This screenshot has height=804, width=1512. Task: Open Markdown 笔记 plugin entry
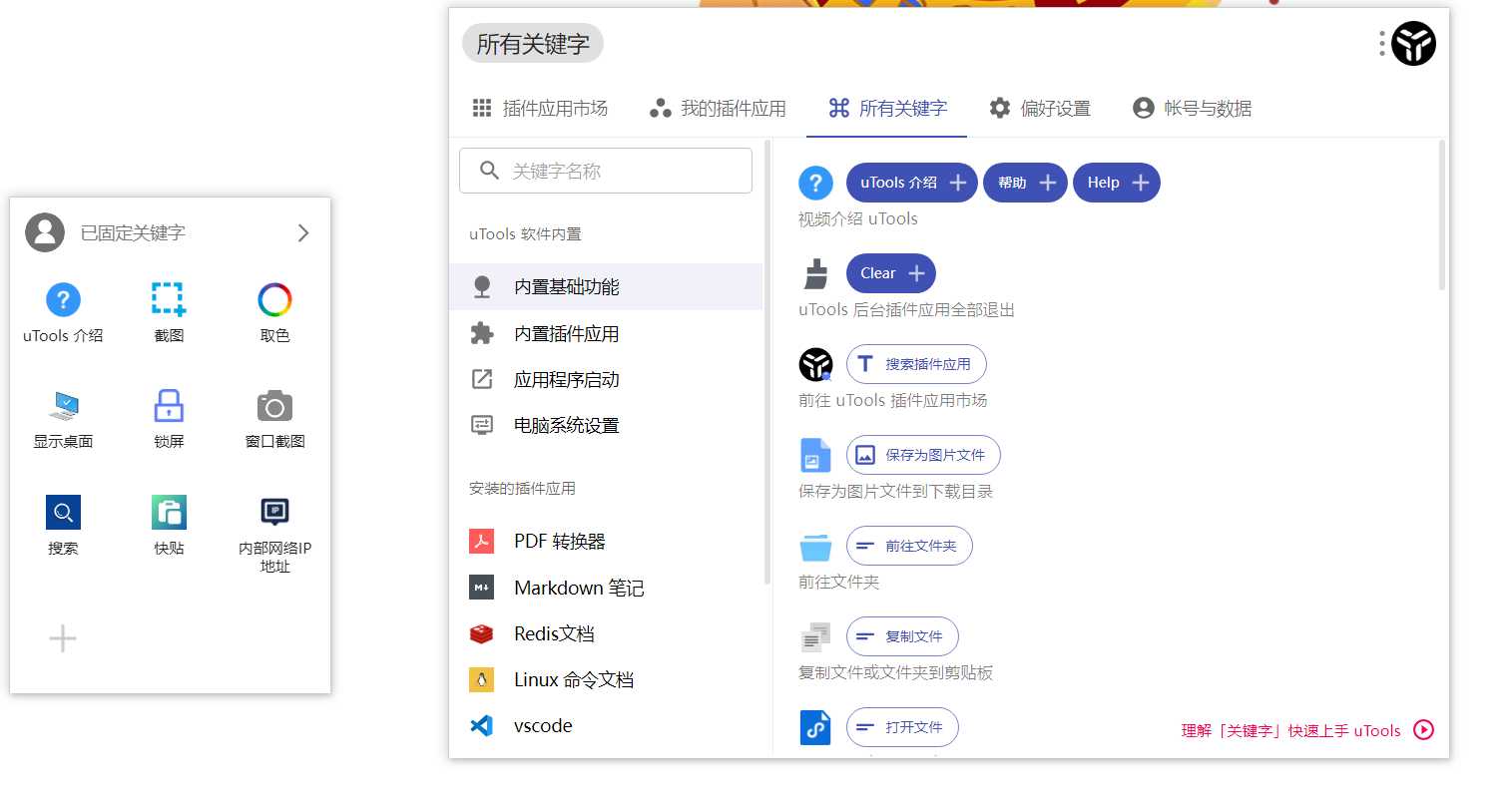click(x=606, y=588)
